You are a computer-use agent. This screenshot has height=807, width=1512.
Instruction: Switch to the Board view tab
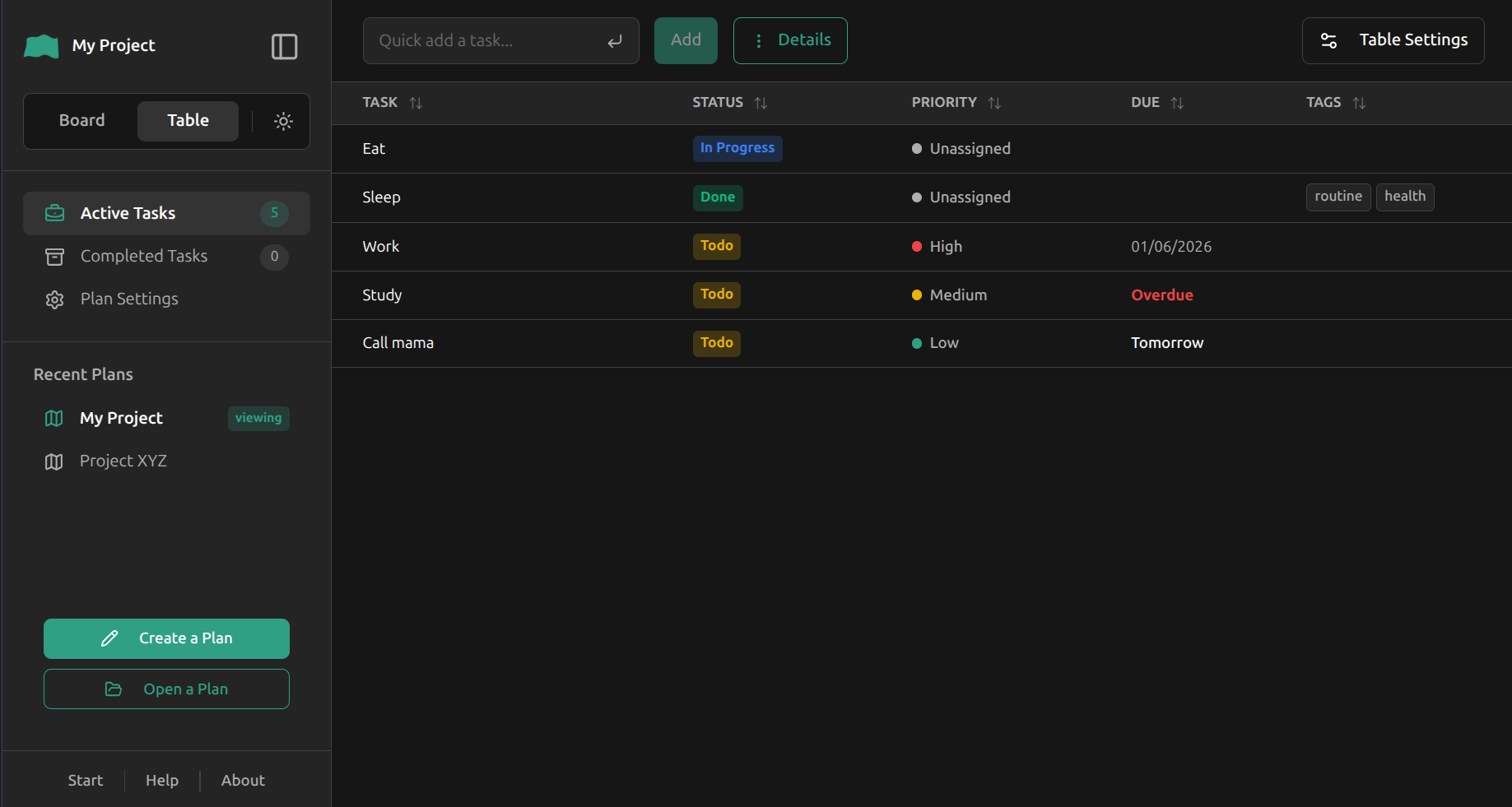81,121
